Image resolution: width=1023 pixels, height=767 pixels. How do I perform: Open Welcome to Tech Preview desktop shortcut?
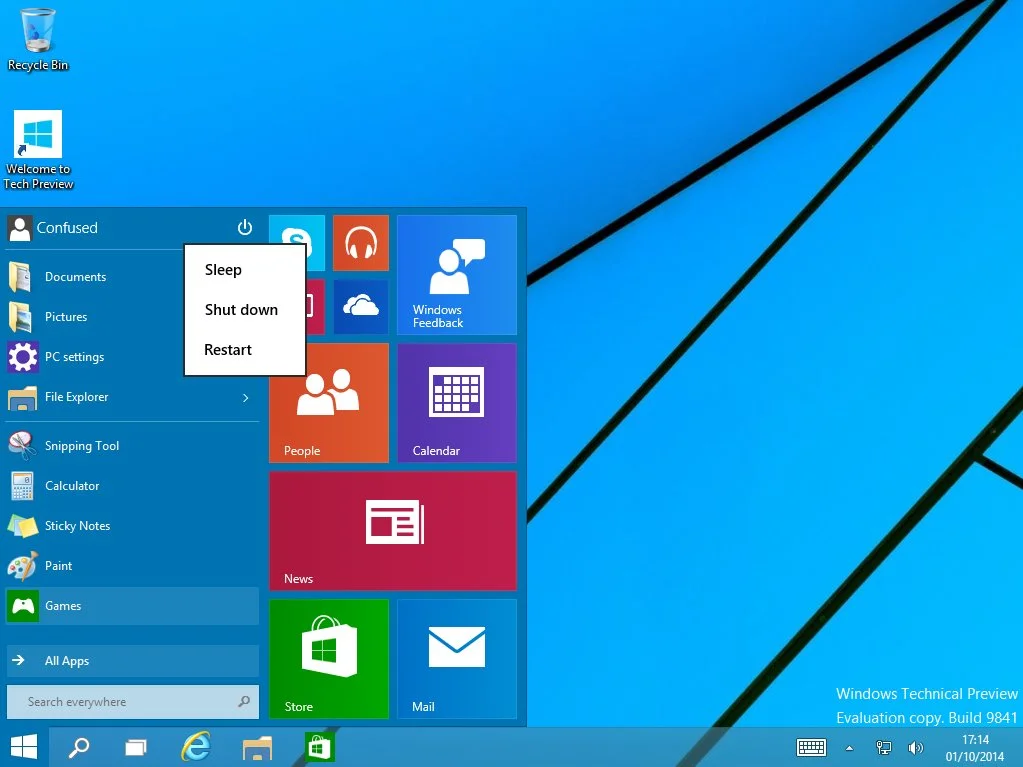click(x=38, y=150)
